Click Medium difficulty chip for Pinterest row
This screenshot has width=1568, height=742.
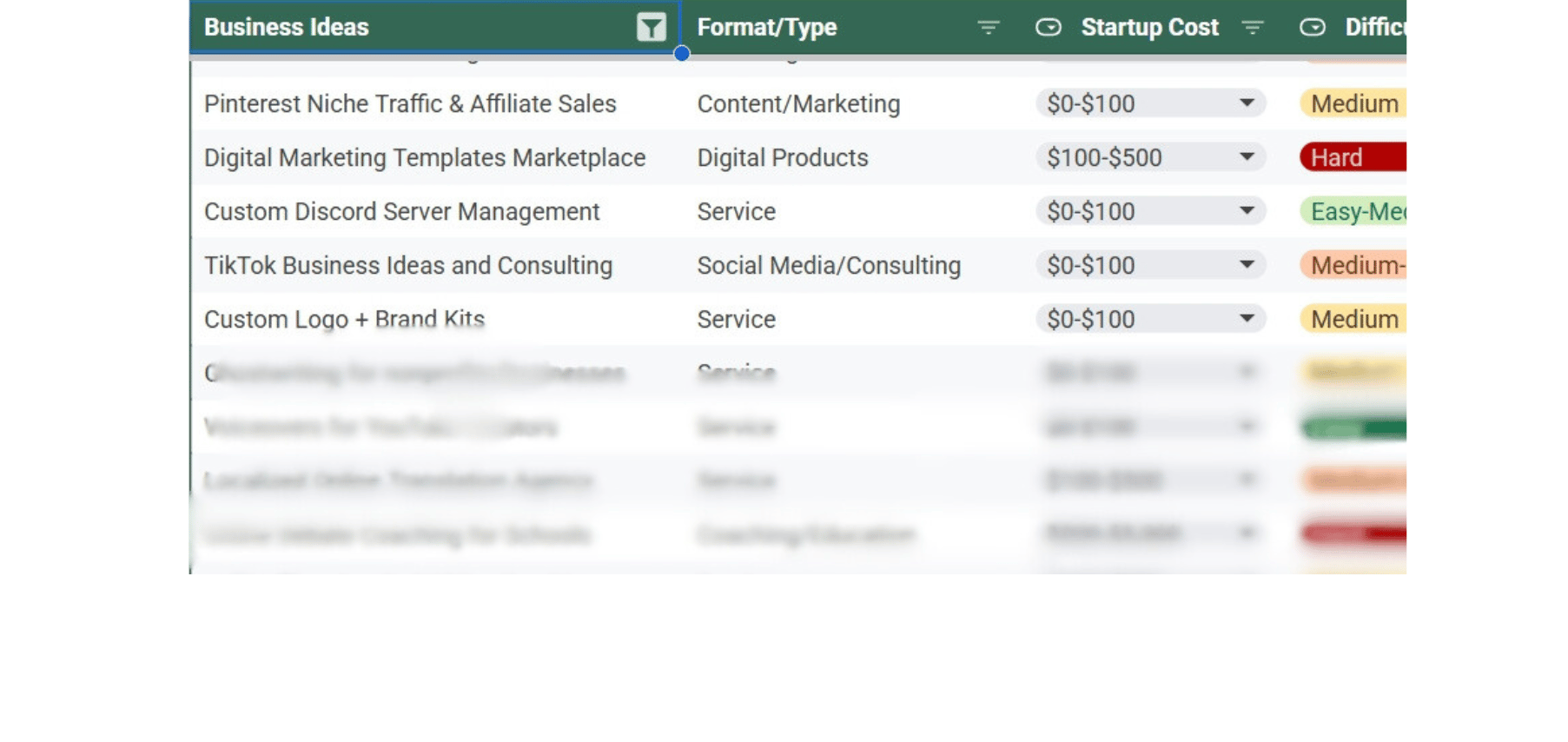(x=1353, y=103)
